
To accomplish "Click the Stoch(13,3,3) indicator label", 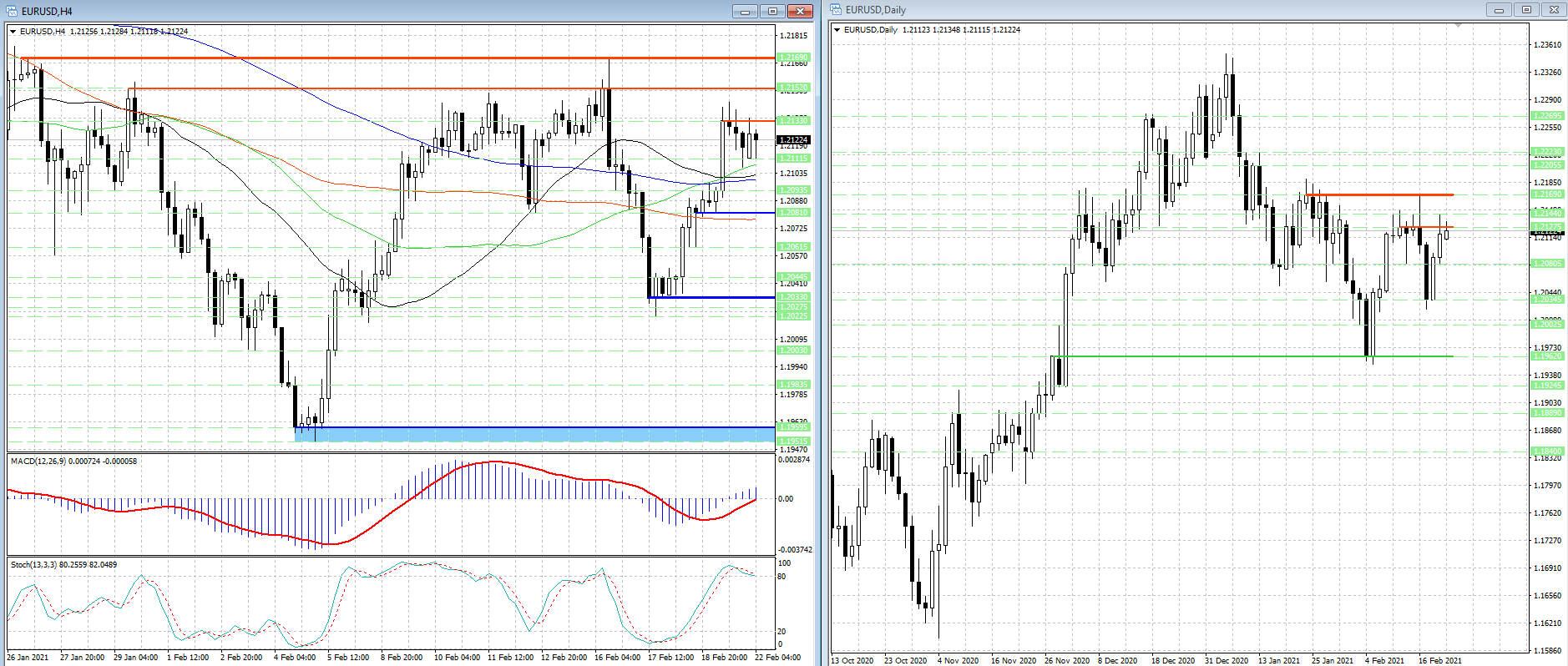I will (x=63, y=565).
